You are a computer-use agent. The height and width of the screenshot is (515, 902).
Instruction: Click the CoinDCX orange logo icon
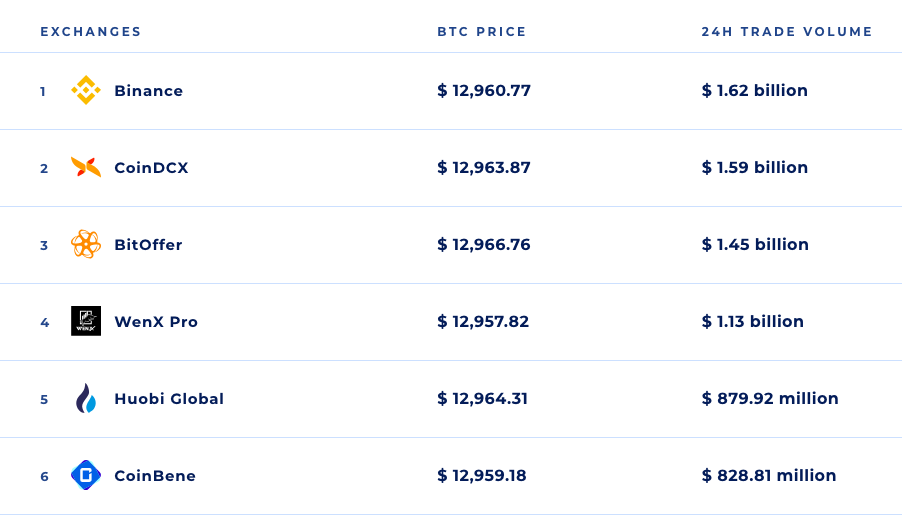pyautogui.click(x=86, y=167)
